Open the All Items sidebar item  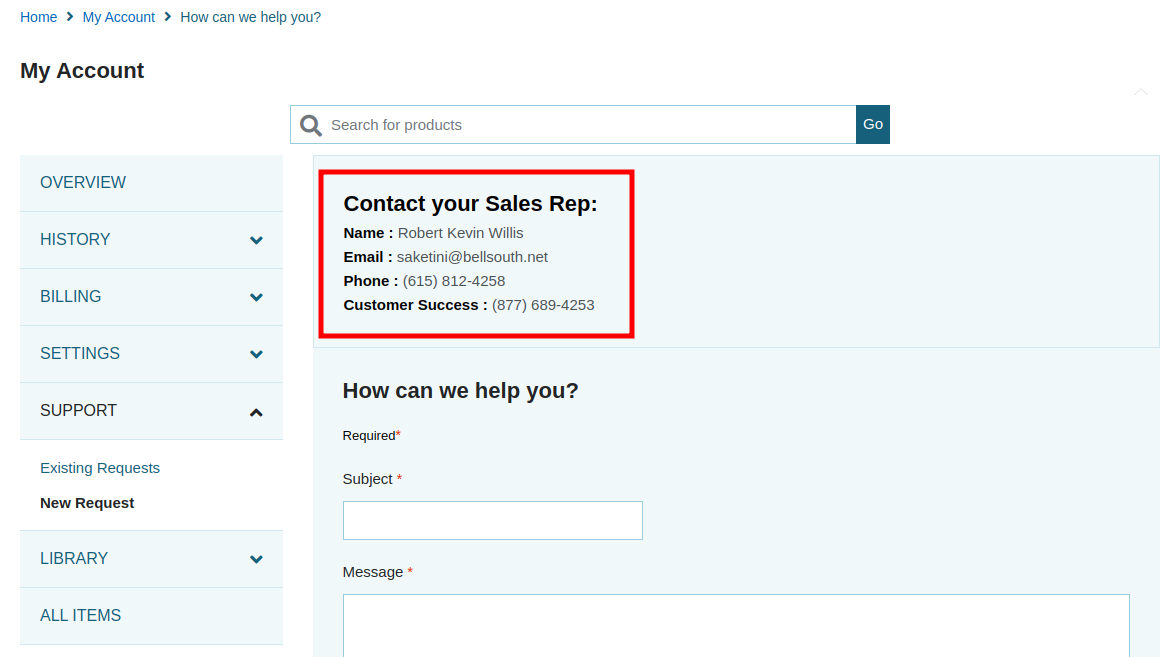pos(80,616)
